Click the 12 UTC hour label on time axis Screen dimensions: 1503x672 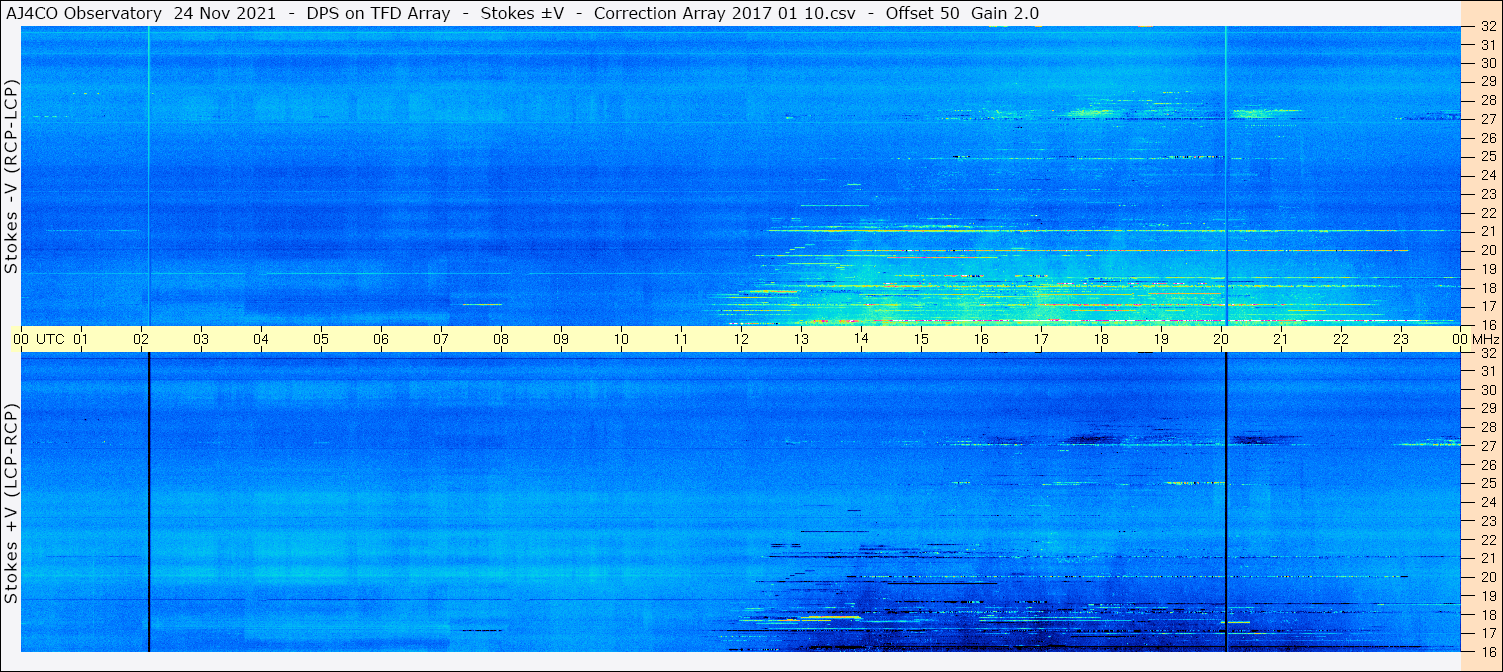point(741,339)
